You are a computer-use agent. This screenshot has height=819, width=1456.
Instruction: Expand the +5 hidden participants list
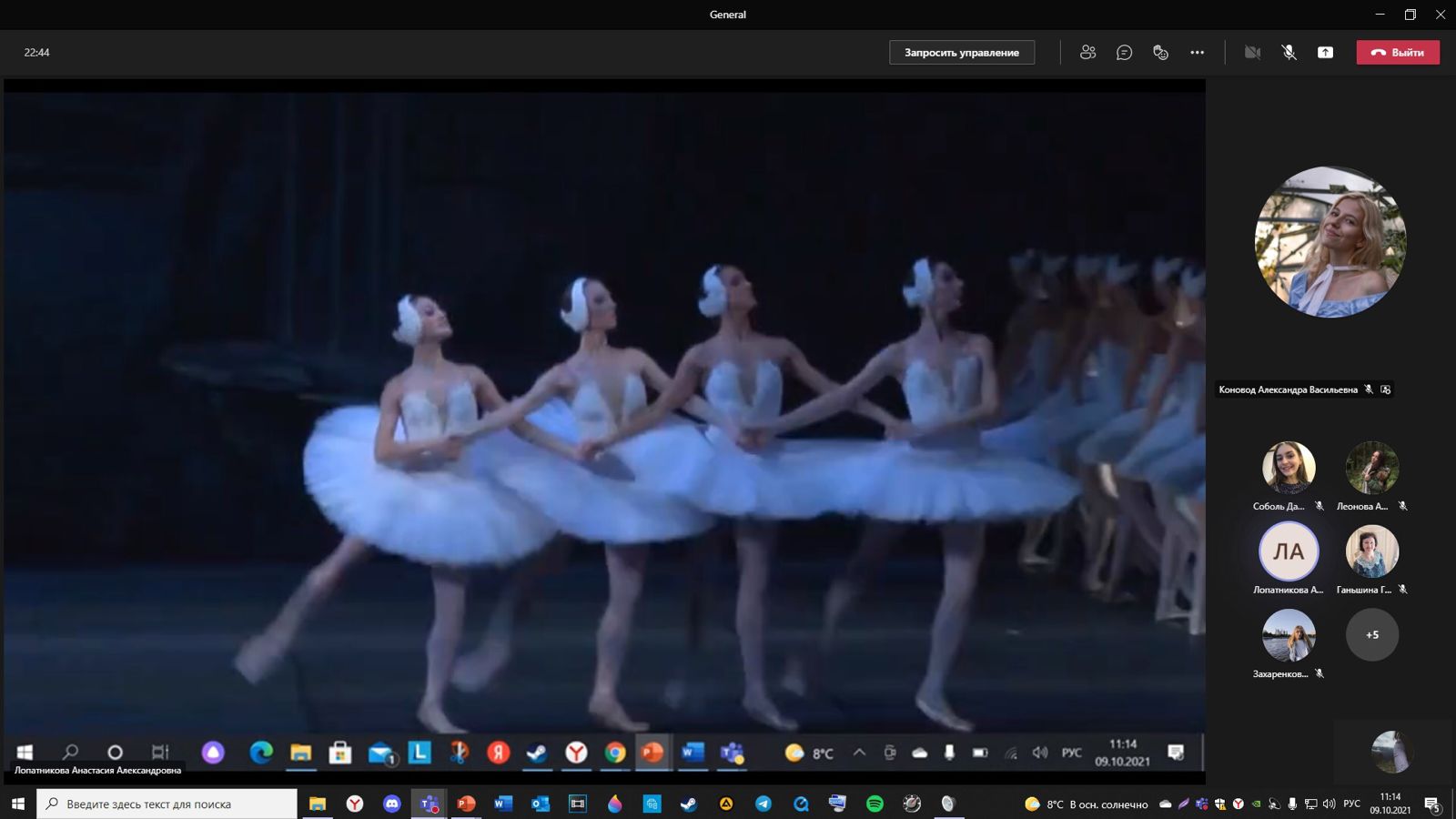point(1371,635)
